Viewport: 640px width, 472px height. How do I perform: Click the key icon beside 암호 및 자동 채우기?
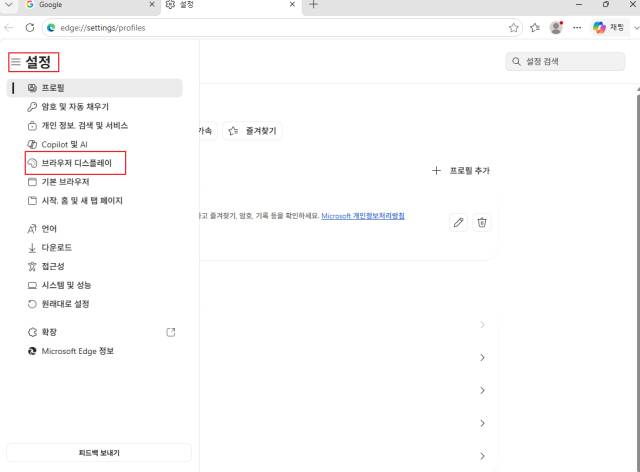pyautogui.click(x=32, y=107)
